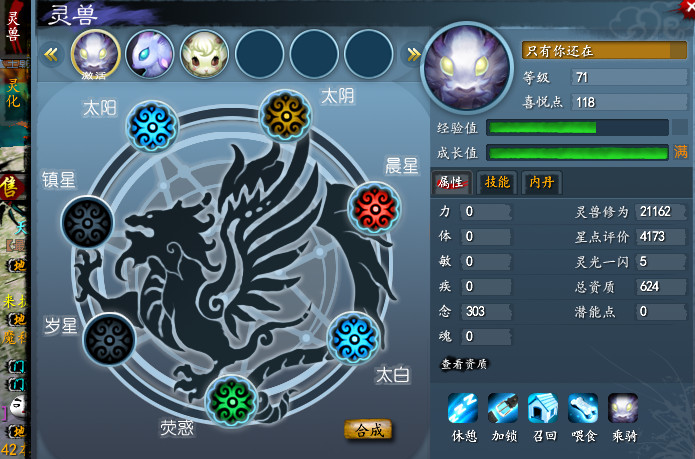Select the blue 太阳 star orb
The image size is (695, 459).
(x=152, y=127)
